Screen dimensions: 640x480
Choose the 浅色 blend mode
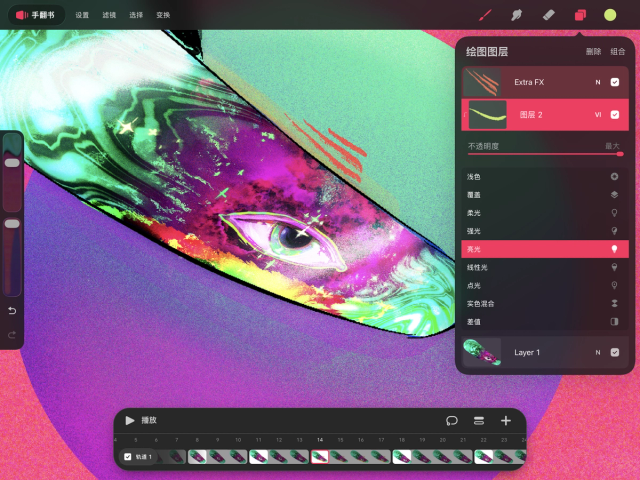(545, 176)
